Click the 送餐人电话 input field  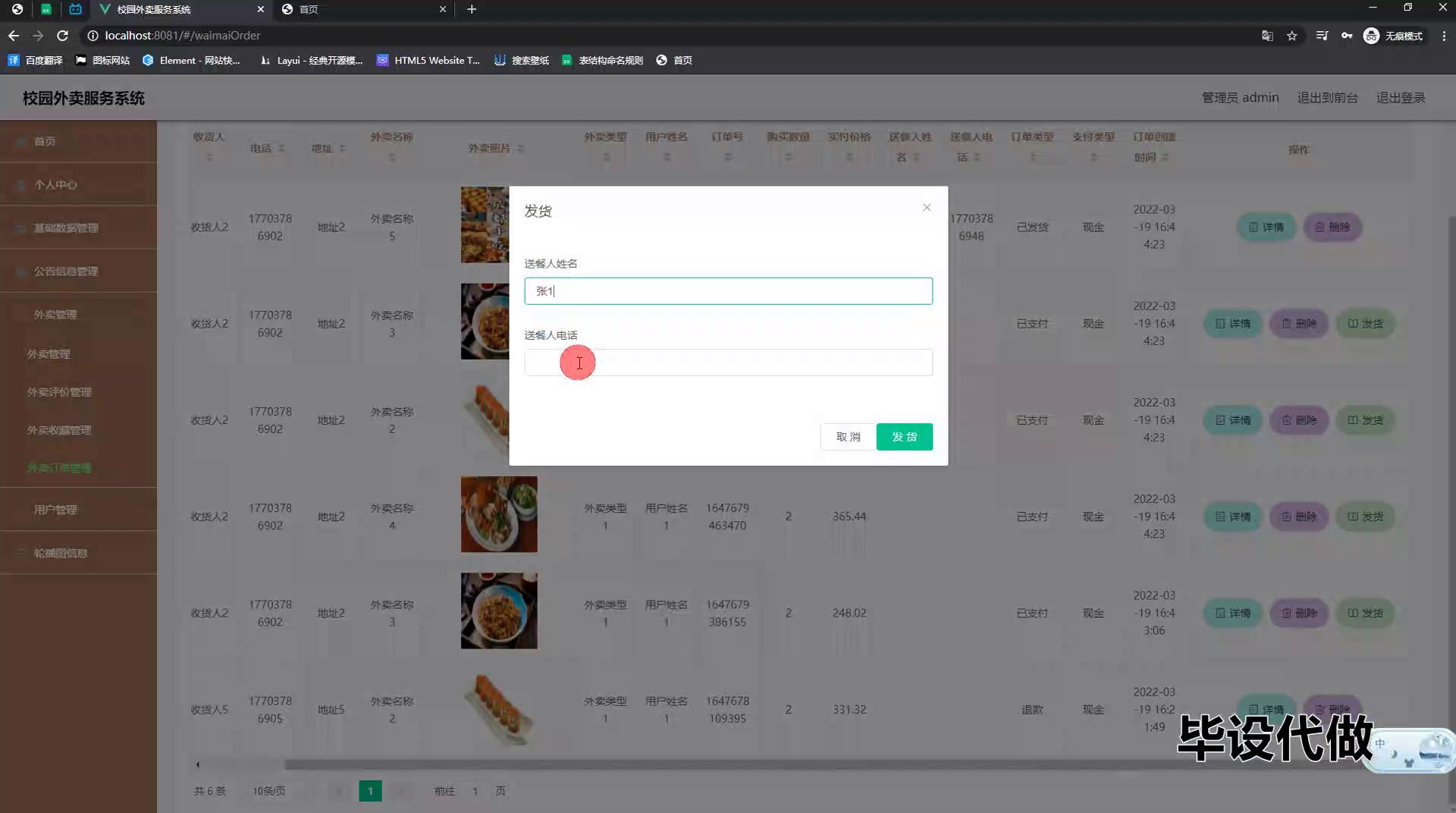[x=727, y=363]
